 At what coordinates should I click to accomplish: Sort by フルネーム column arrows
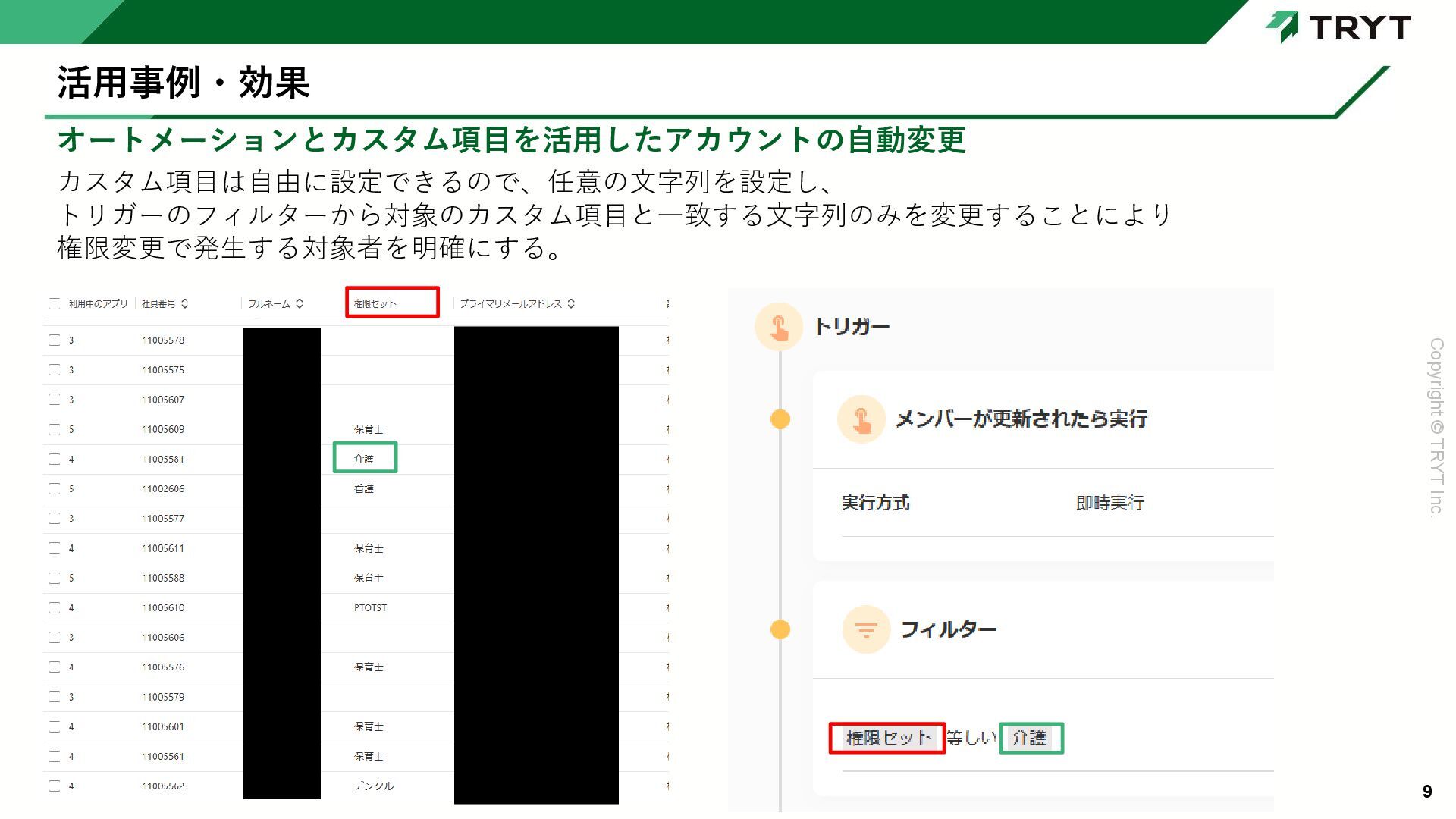click(300, 303)
